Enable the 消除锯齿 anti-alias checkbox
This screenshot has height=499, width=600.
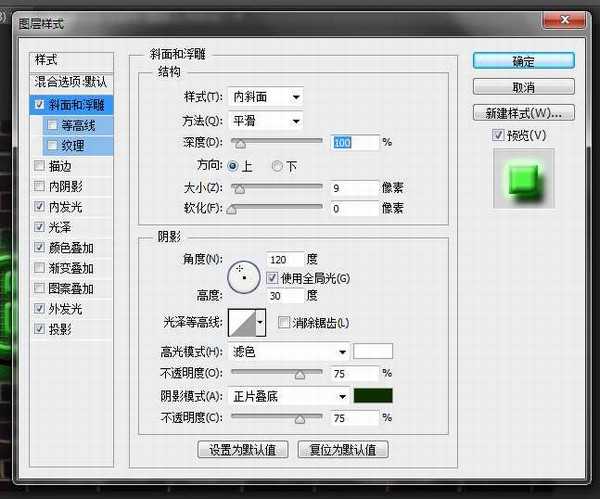tap(285, 322)
